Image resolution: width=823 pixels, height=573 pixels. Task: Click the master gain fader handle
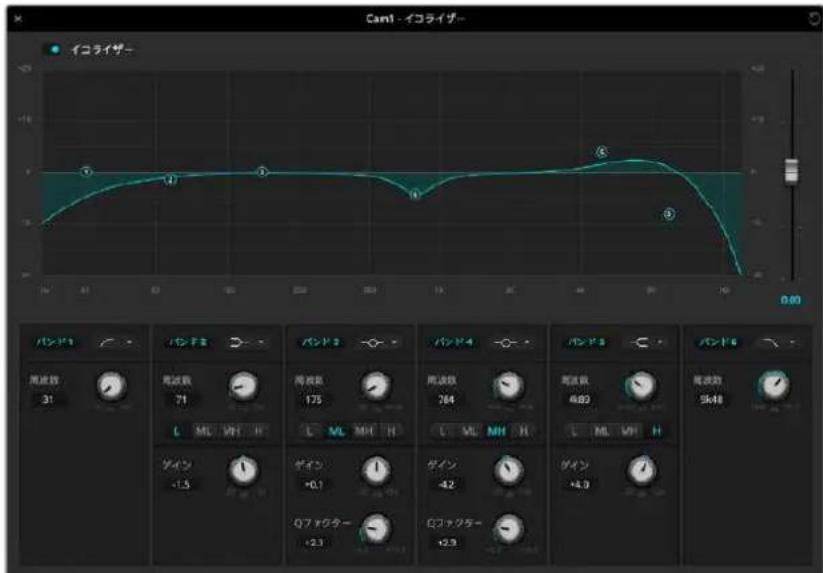click(x=792, y=171)
